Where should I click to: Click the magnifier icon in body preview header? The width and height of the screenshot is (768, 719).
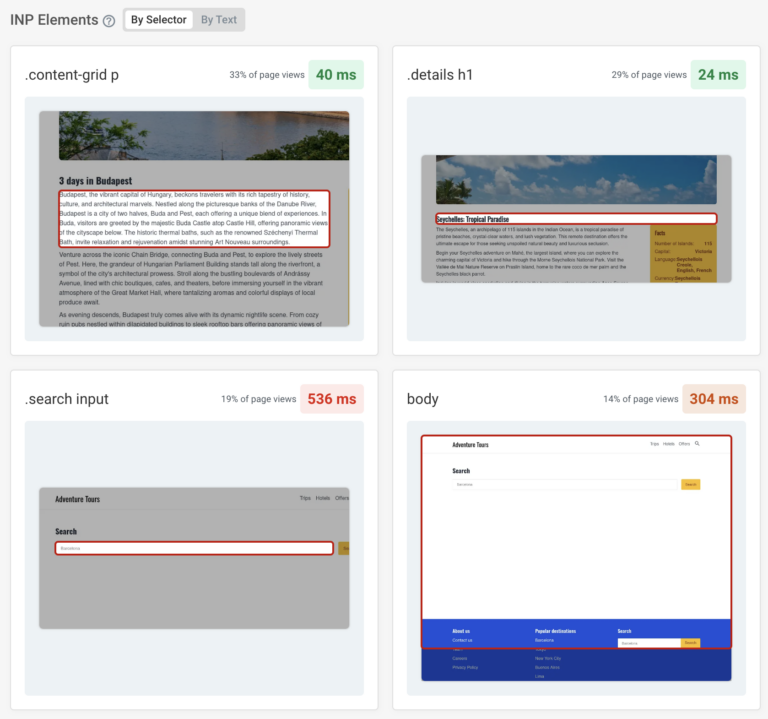click(697, 444)
